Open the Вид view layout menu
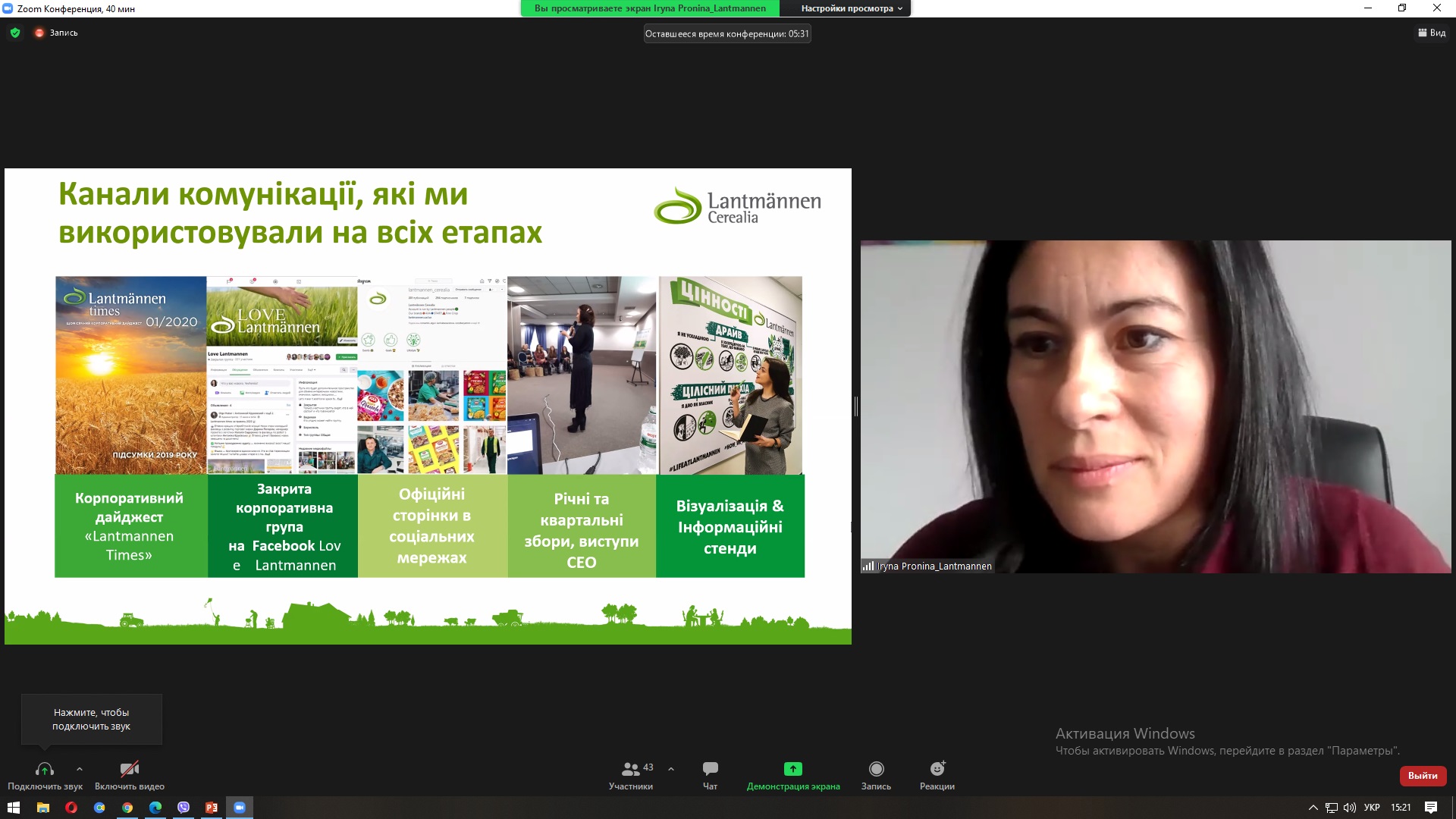Image resolution: width=1456 pixels, height=819 pixels. [1432, 33]
